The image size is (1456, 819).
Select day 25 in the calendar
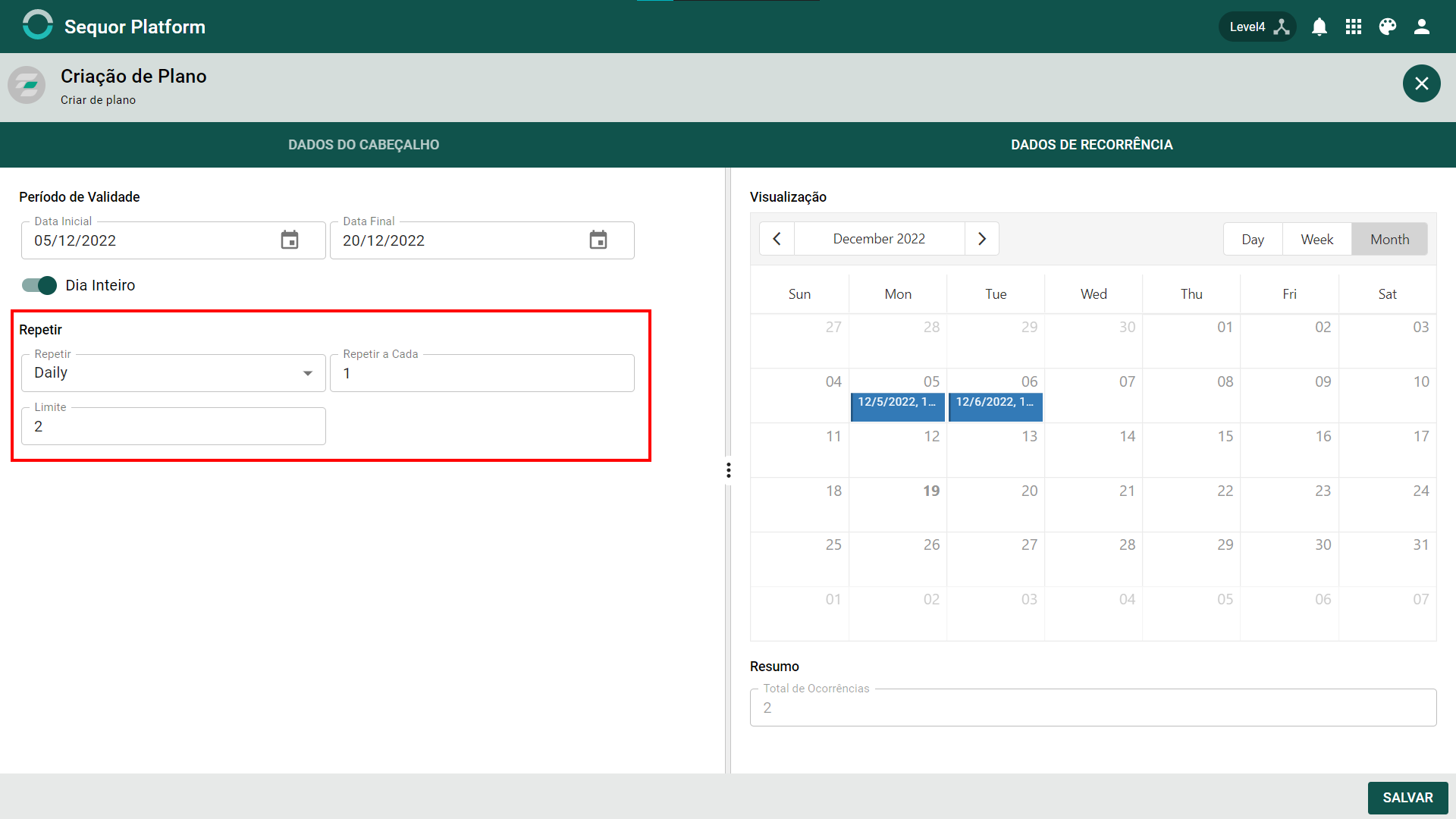pos(799,559)
